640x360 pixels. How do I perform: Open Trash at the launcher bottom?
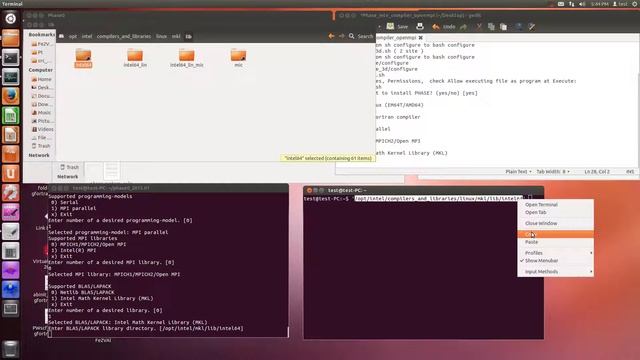(11, 349)
